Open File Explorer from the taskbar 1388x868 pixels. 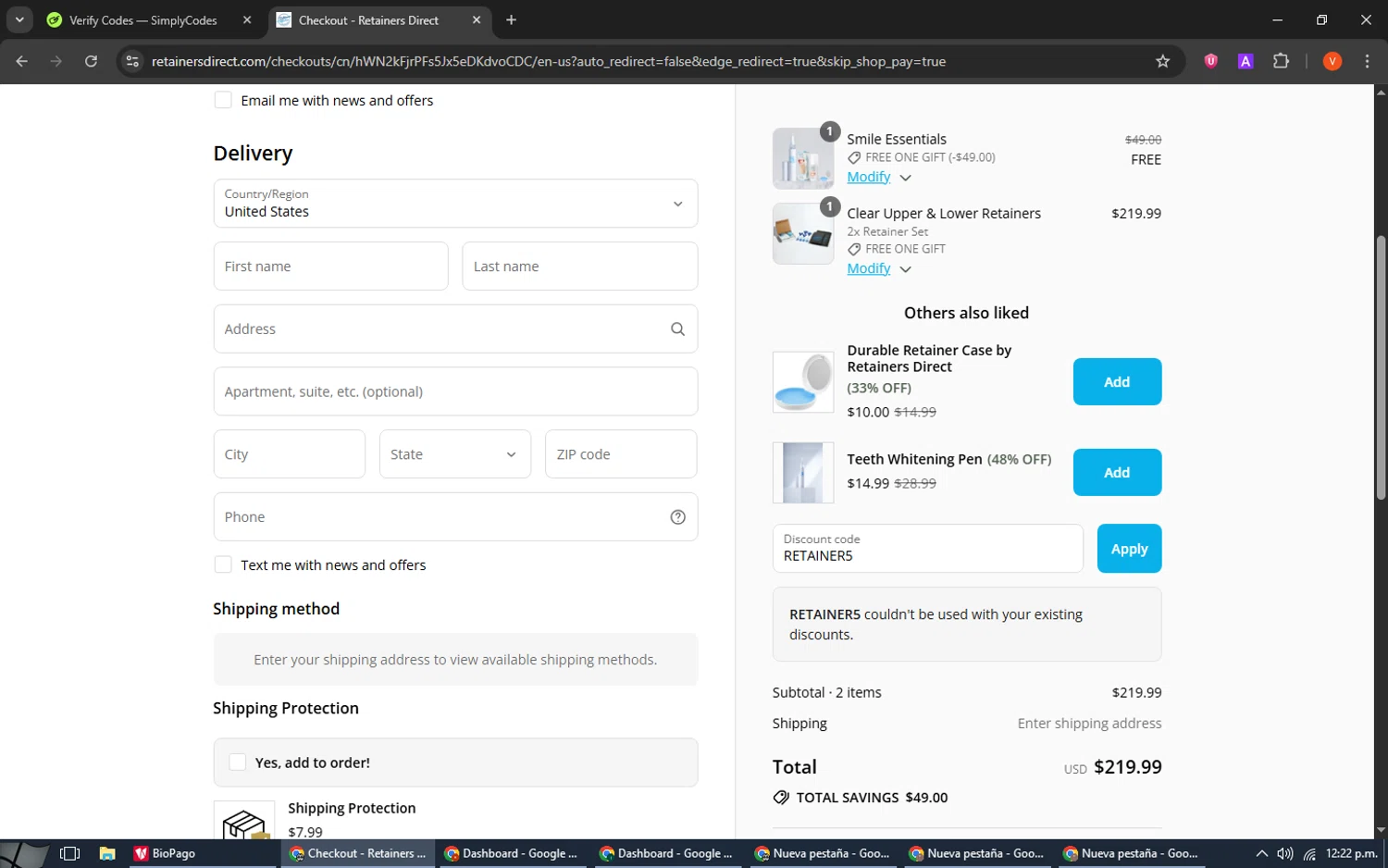click(107, 853)
